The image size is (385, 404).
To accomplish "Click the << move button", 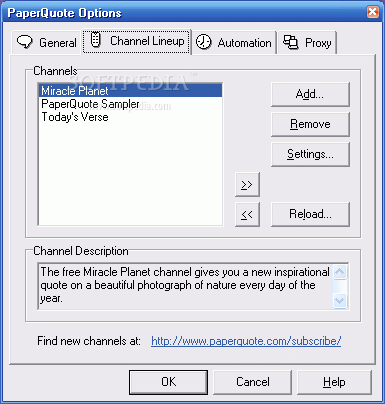I will click(247, 214).
